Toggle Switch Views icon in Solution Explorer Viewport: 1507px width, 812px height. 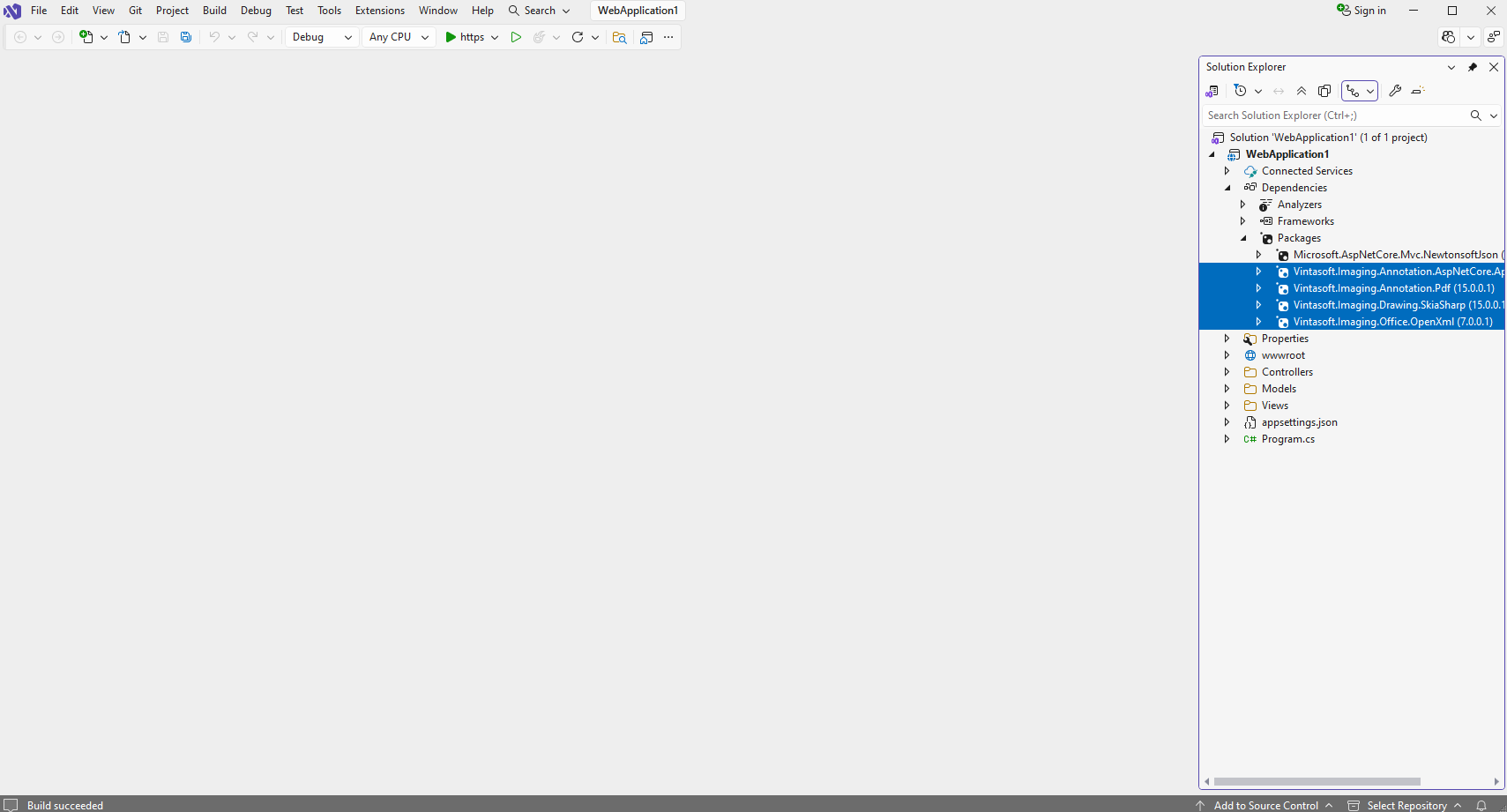[x=1212, y=91]
